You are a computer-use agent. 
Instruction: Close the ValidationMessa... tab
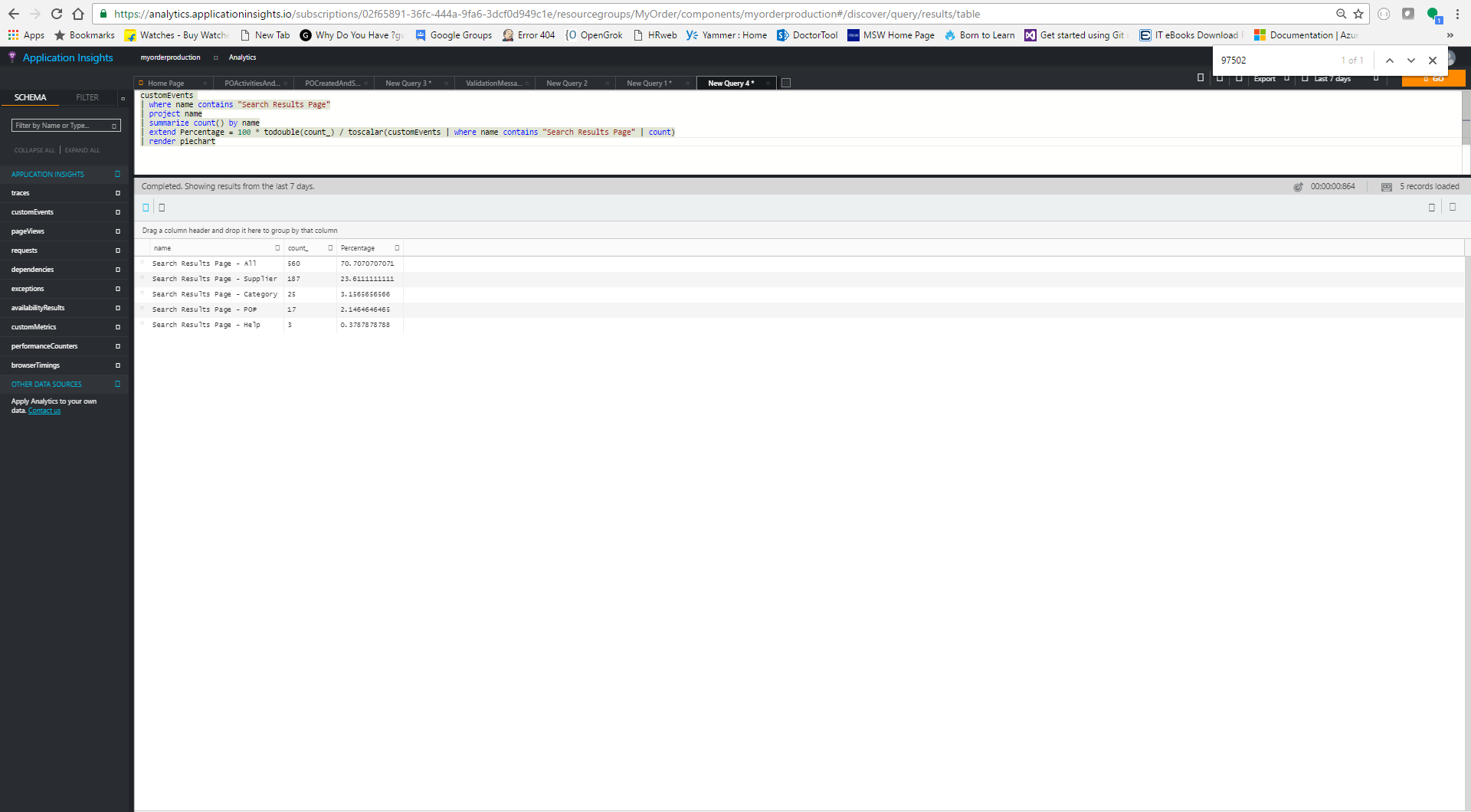coord(527,83)
